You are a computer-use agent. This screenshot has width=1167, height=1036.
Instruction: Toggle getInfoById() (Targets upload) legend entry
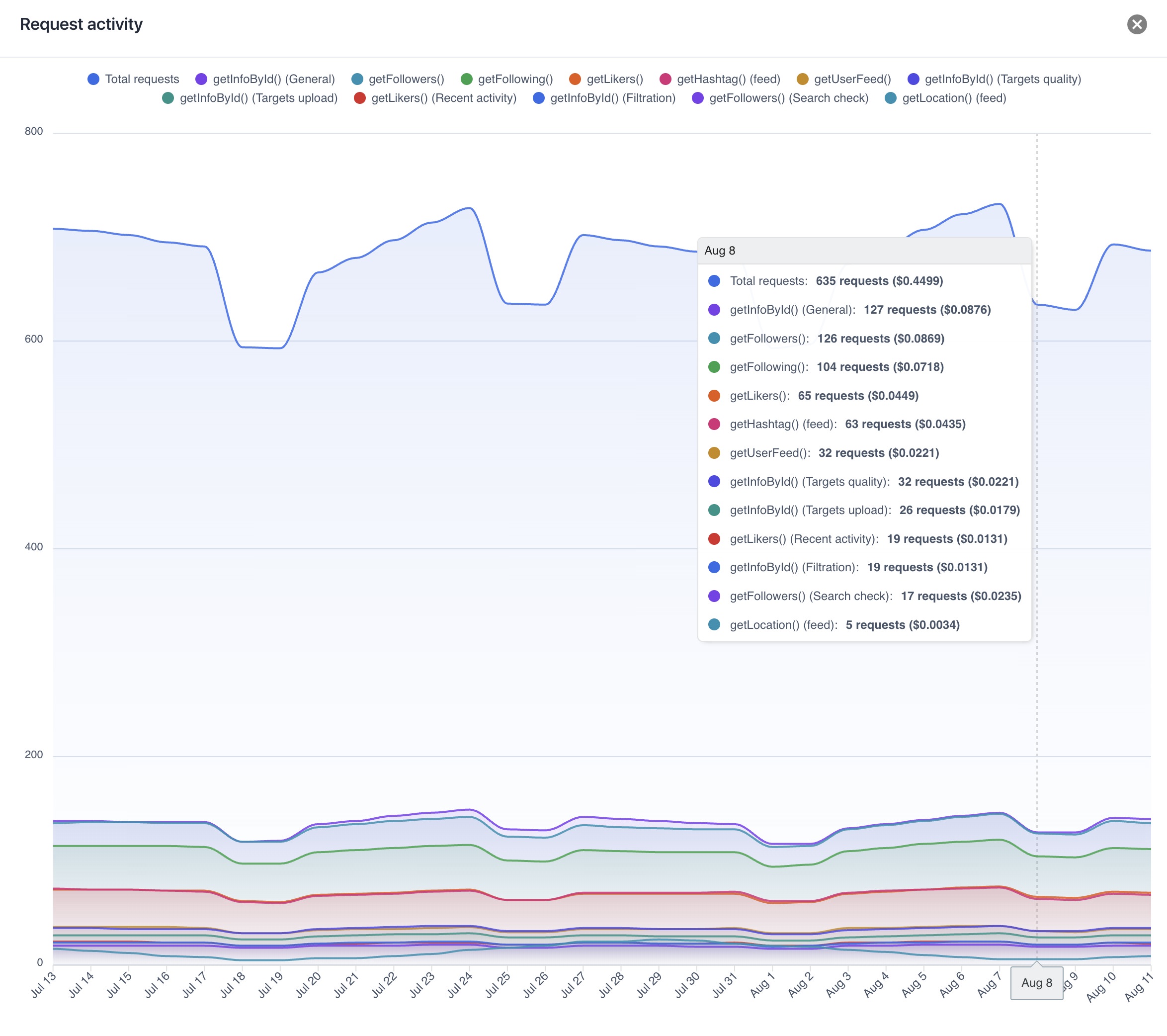(250, 97)
